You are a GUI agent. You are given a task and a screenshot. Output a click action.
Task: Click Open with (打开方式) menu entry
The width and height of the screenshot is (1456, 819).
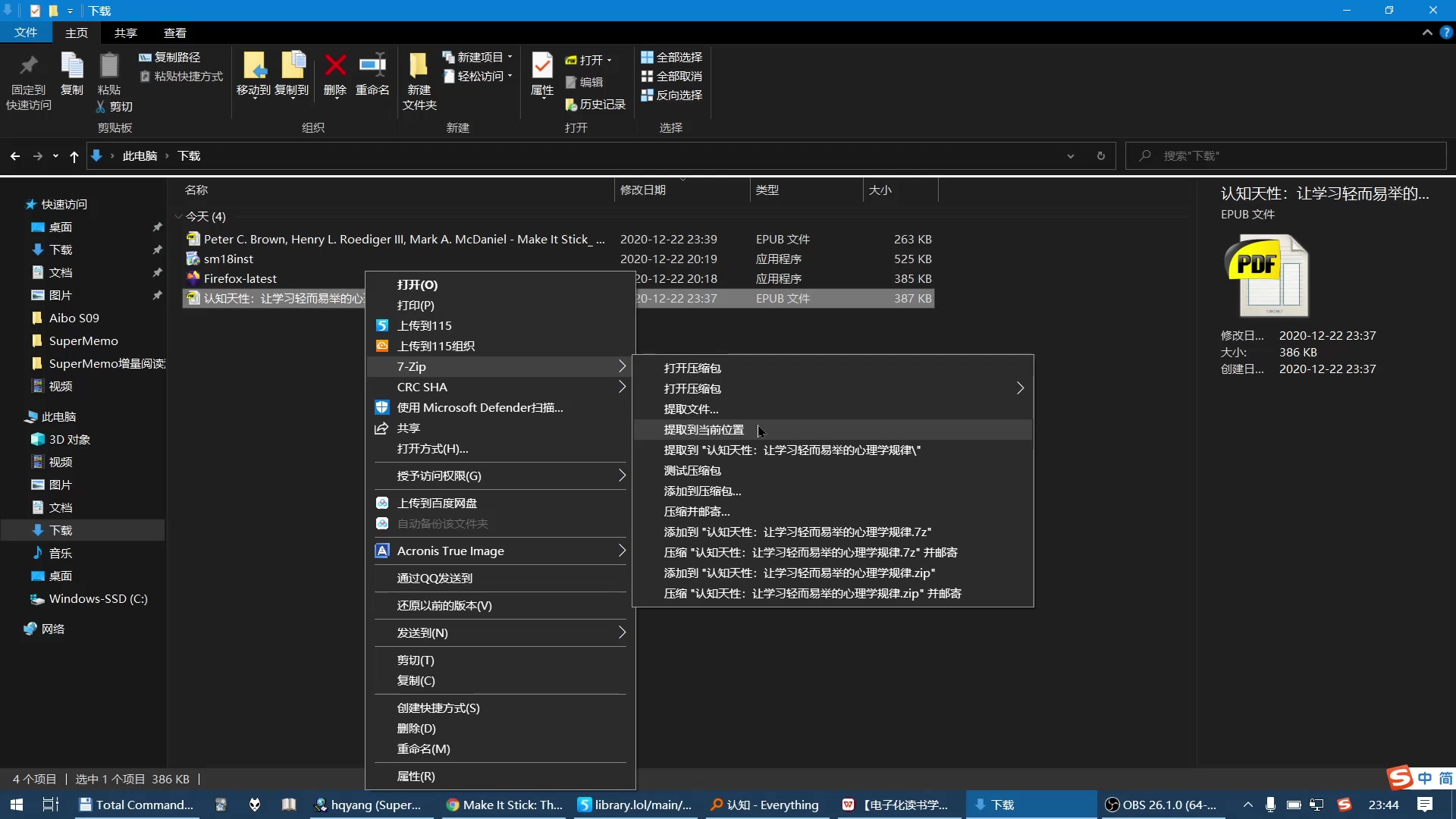[x=500, y=449]
